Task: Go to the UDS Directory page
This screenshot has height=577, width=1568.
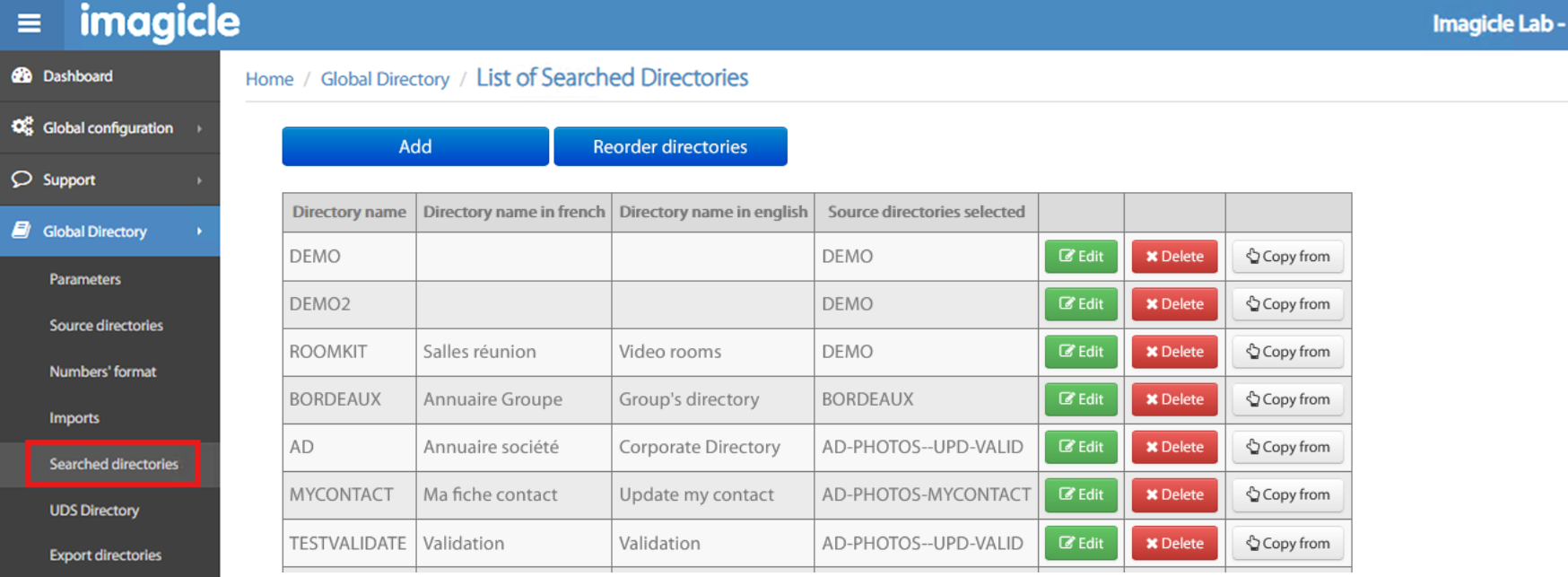Action: 94,511
